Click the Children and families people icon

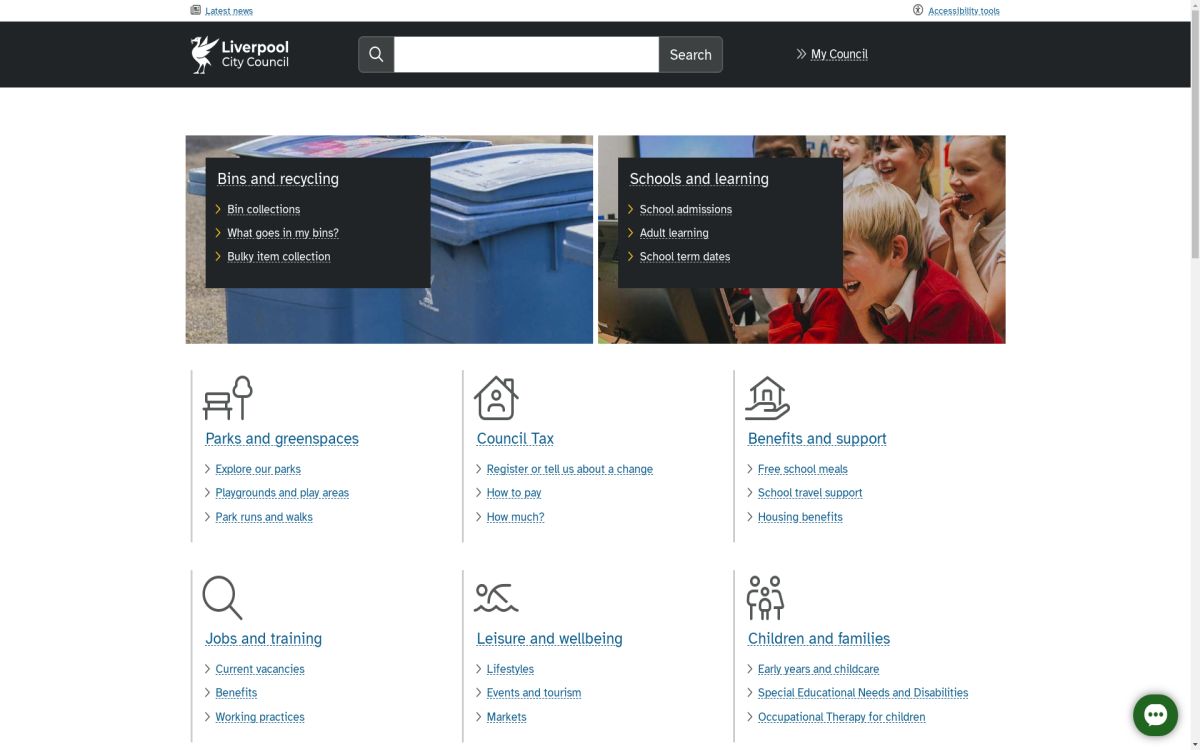[x=764, y=597]
